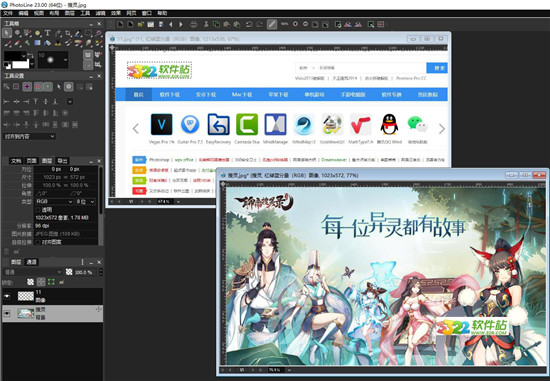The height and width of the screenshot is (381, 550).
Task: Enable the 透明 transparency checkbox
Action: click(x=38, y=209)
